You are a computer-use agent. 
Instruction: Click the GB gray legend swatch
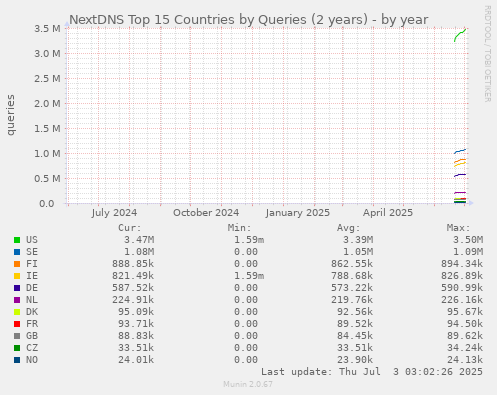[17, 336]
